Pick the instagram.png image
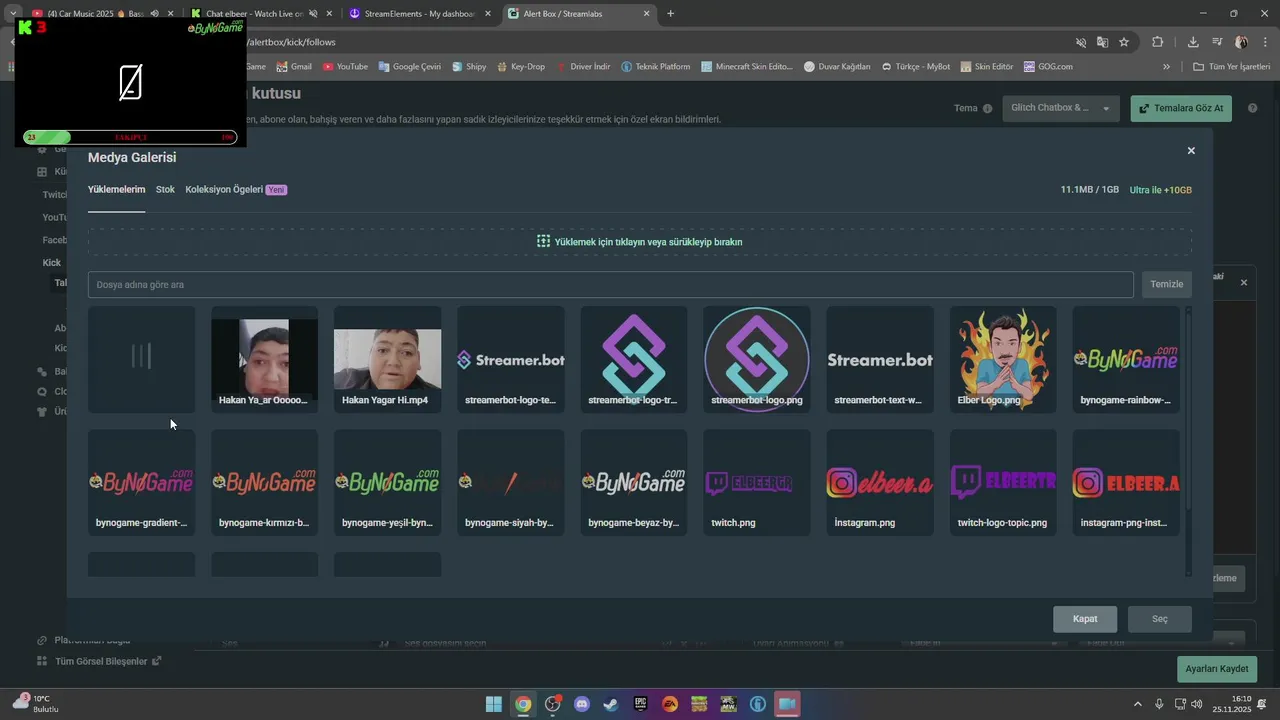 click(879, 483)
